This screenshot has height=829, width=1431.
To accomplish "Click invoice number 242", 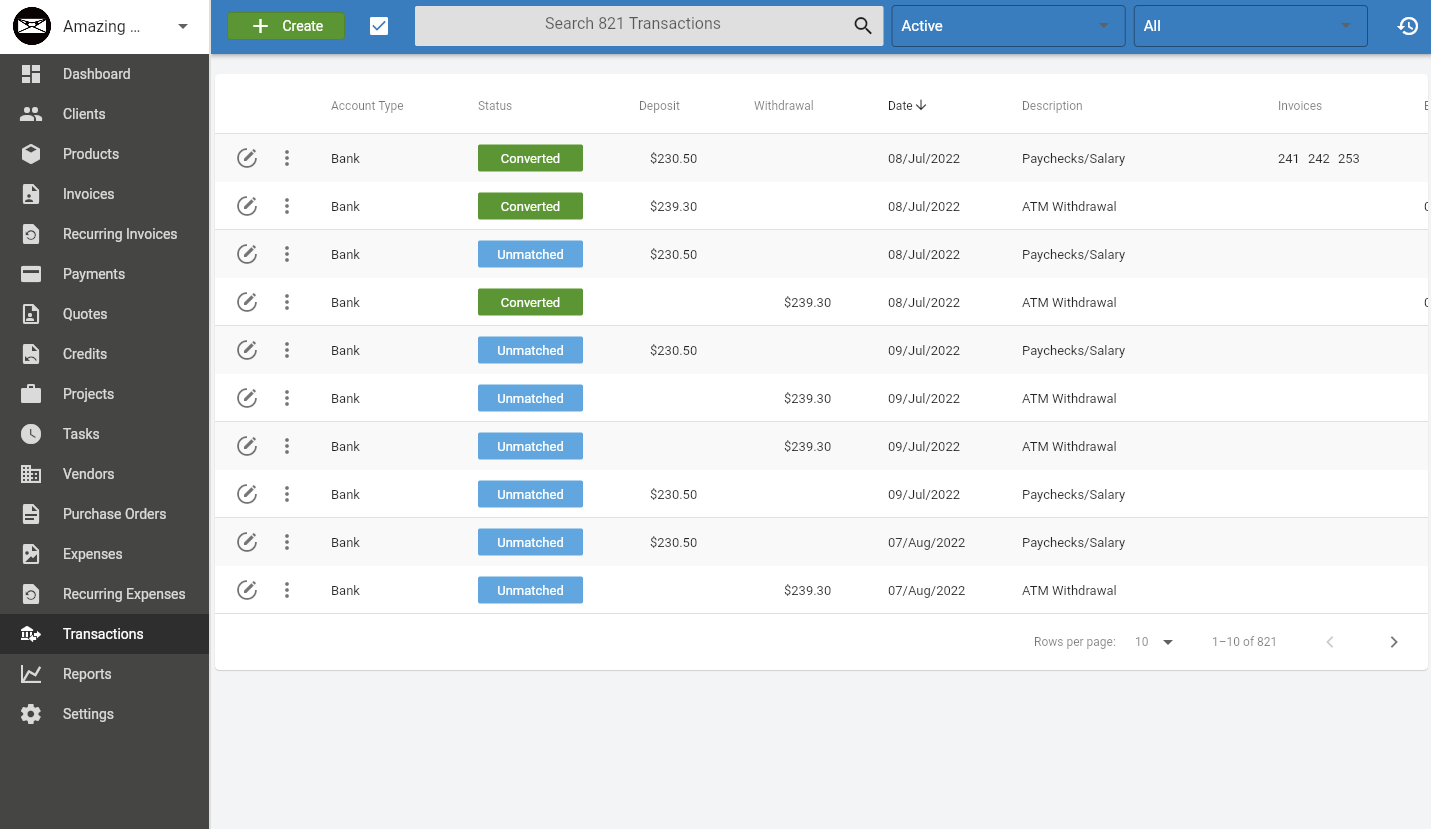I will pos(1319,158).
